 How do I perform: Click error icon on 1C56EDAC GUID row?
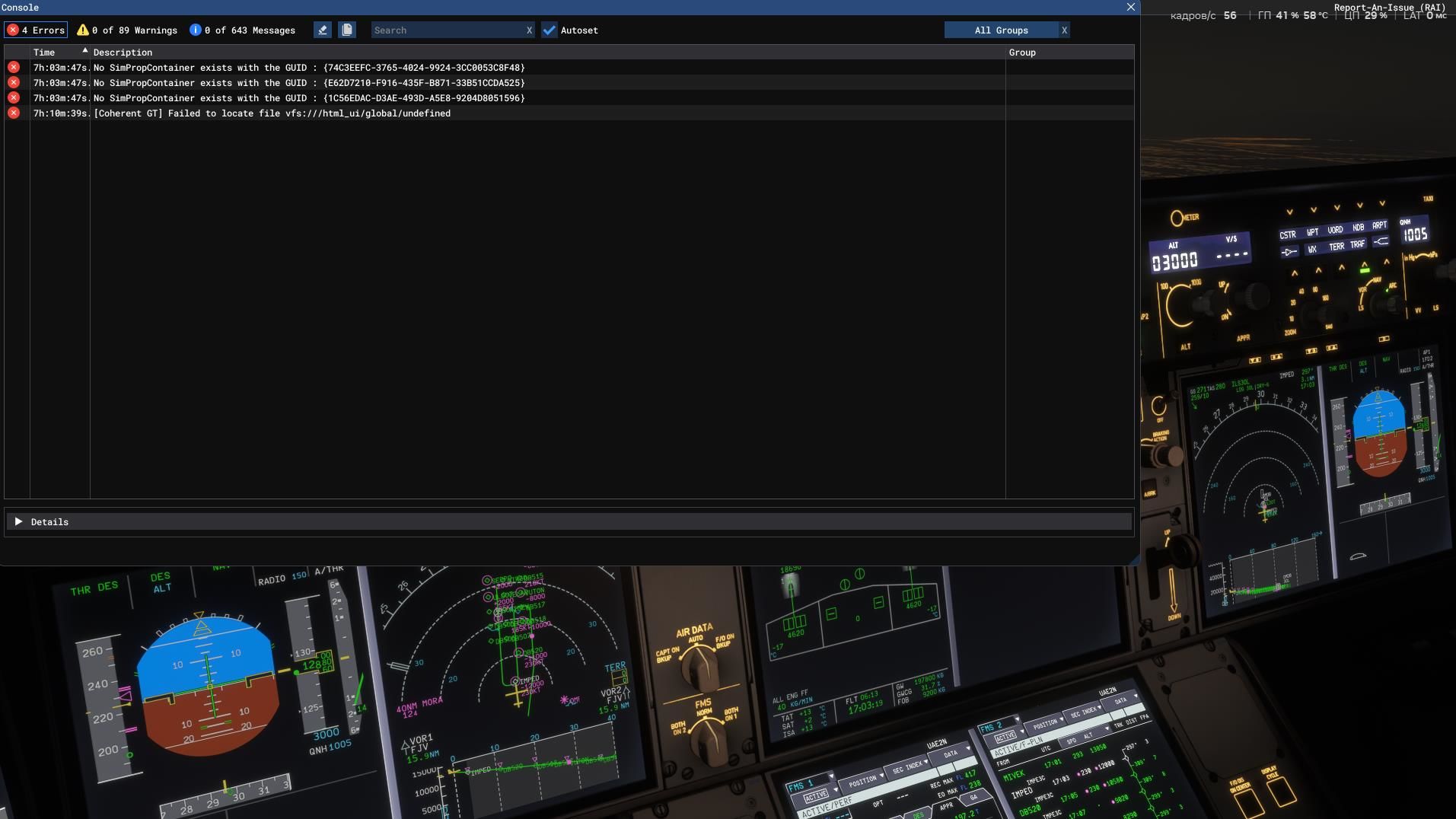[x=14, y=98]
